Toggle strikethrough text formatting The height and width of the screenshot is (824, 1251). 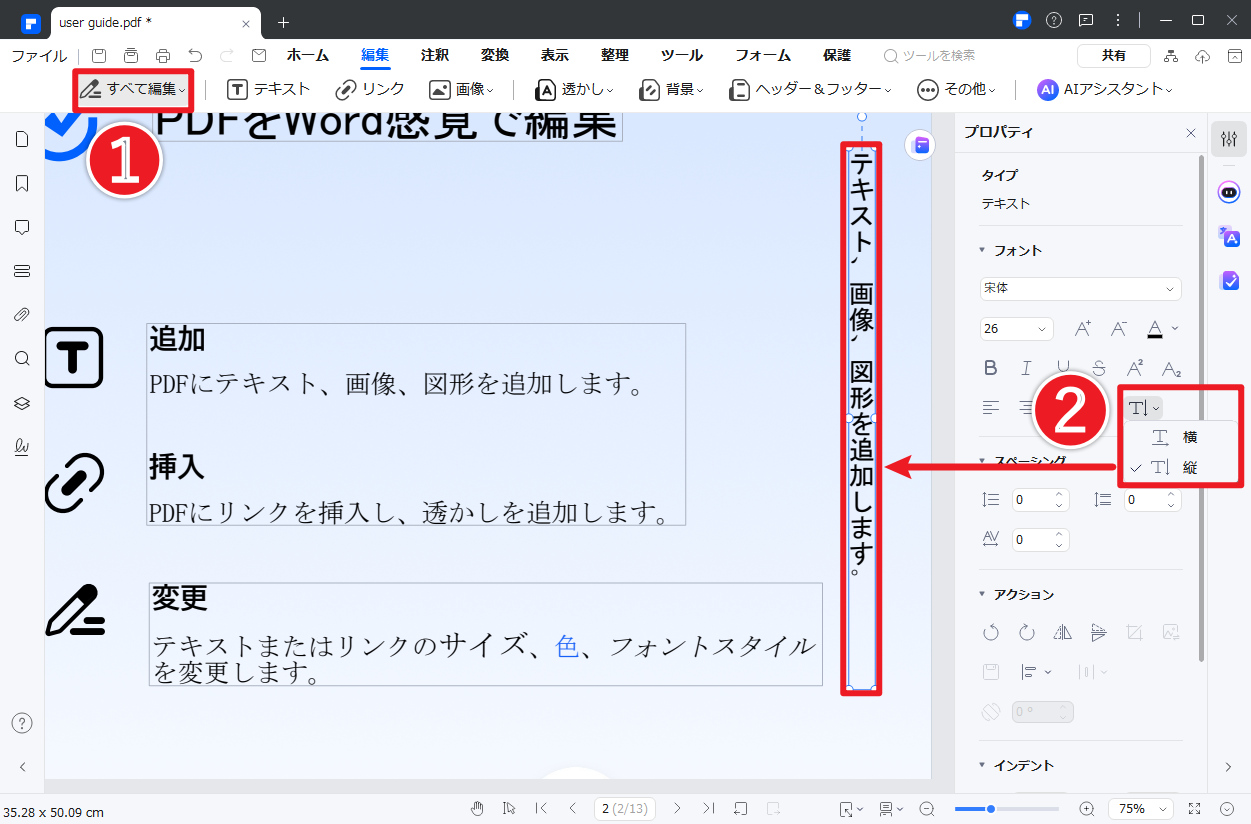click(1099, 368)
